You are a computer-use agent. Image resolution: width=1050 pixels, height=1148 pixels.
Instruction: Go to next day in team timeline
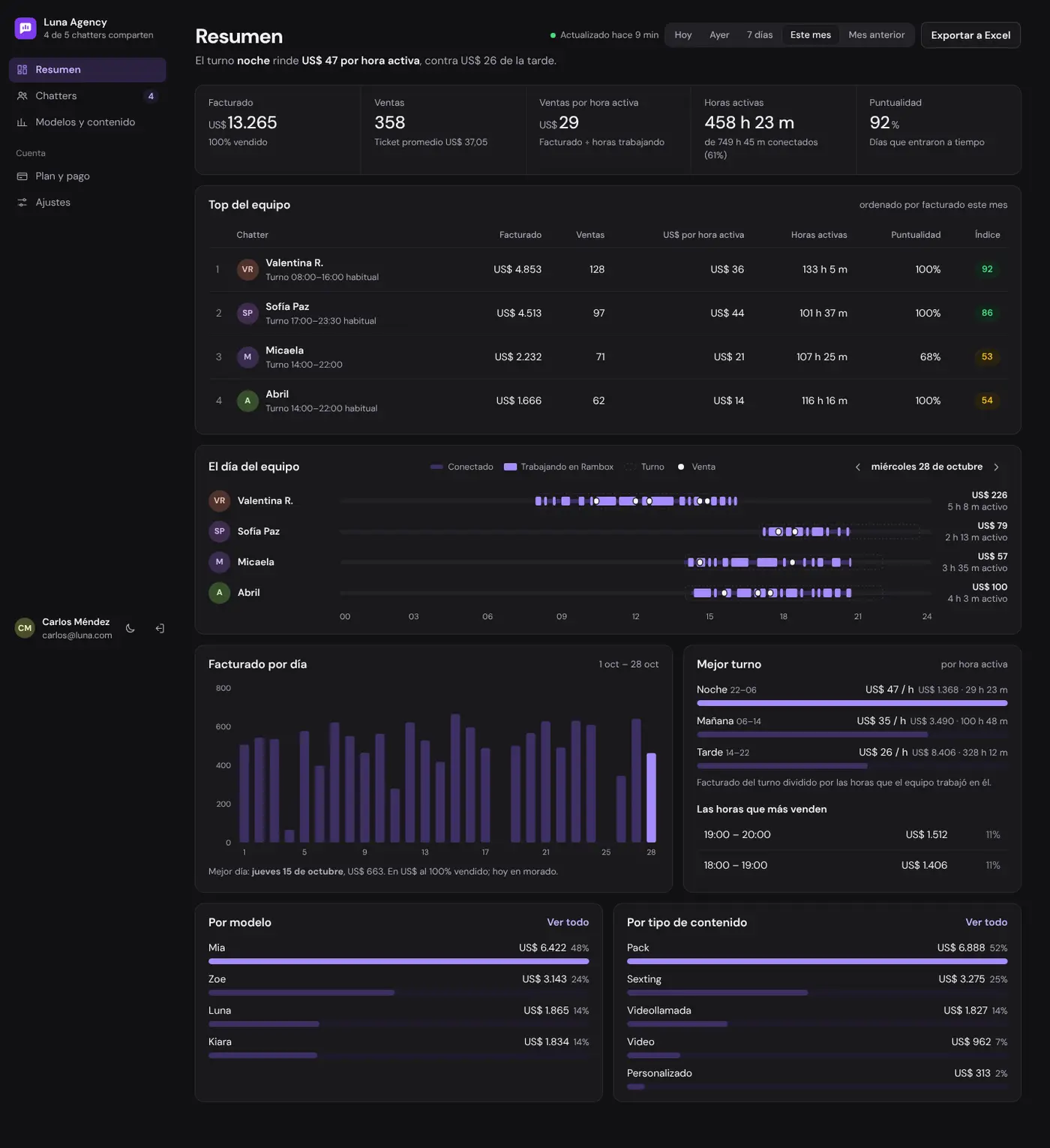[x=996, y=467]
